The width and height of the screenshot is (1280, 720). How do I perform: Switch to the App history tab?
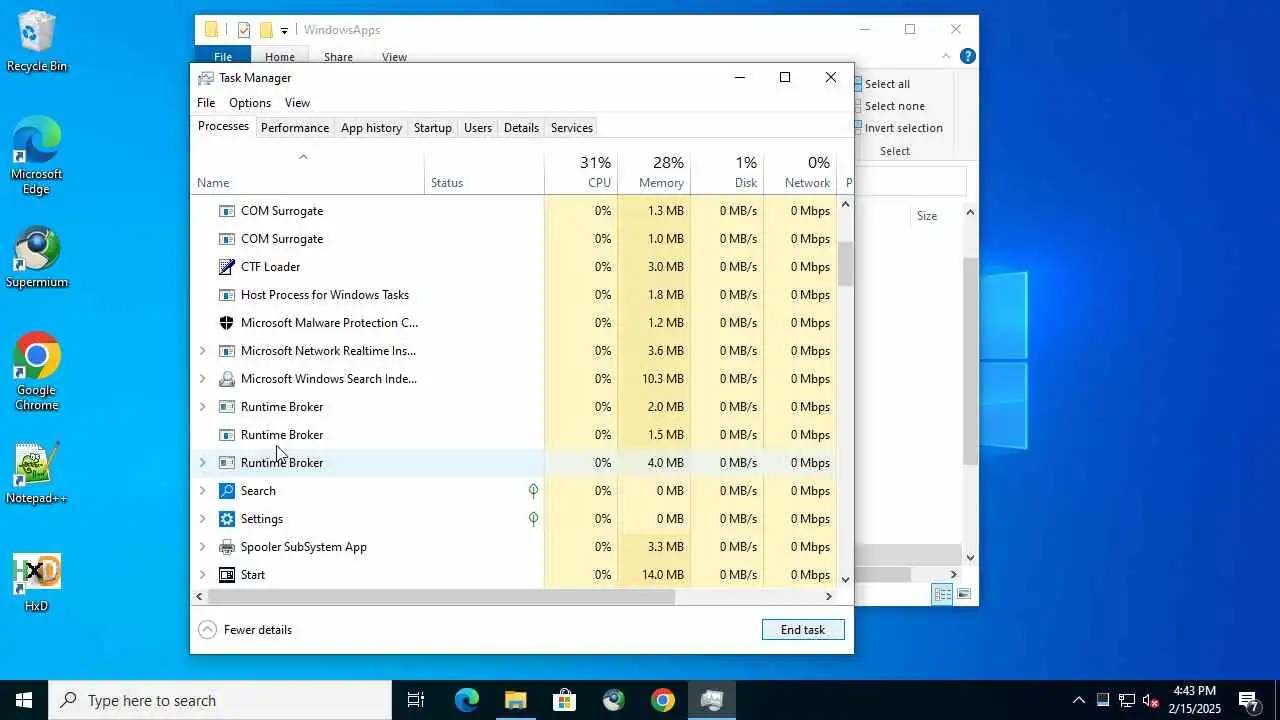tap(371, 128)
